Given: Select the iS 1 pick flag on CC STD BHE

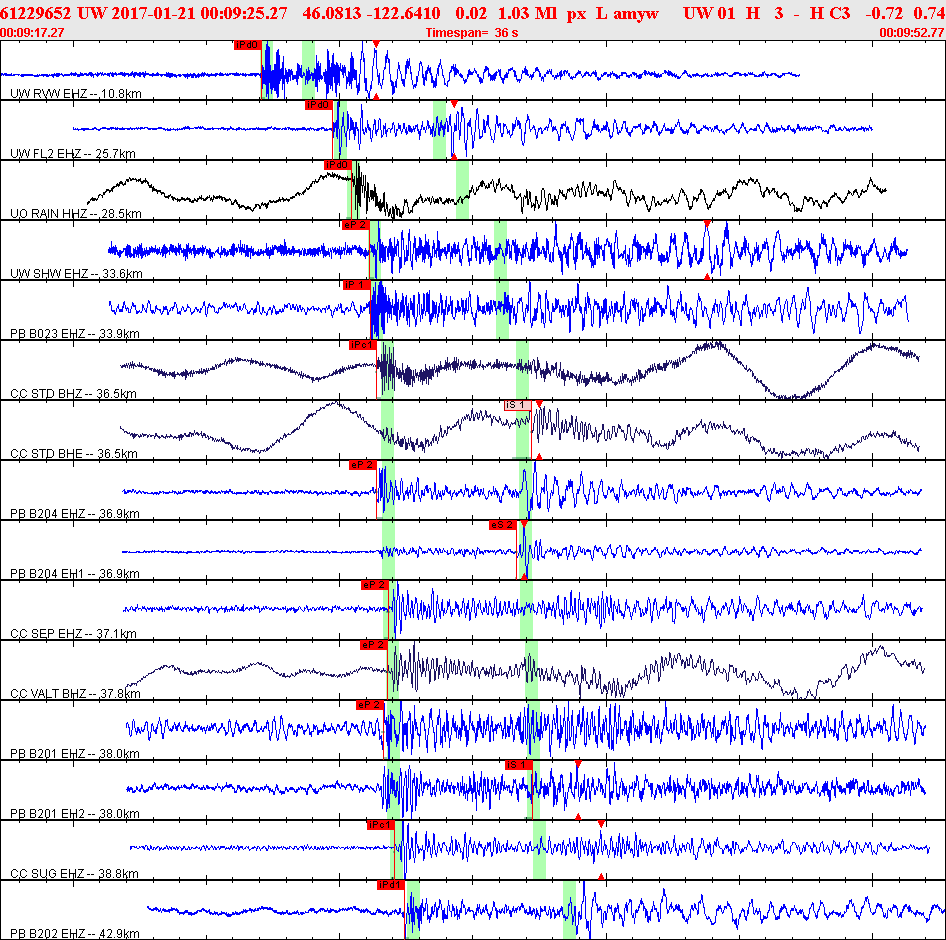Looking at the screenshot, I should pyautogui.click(x=518, y=405).
